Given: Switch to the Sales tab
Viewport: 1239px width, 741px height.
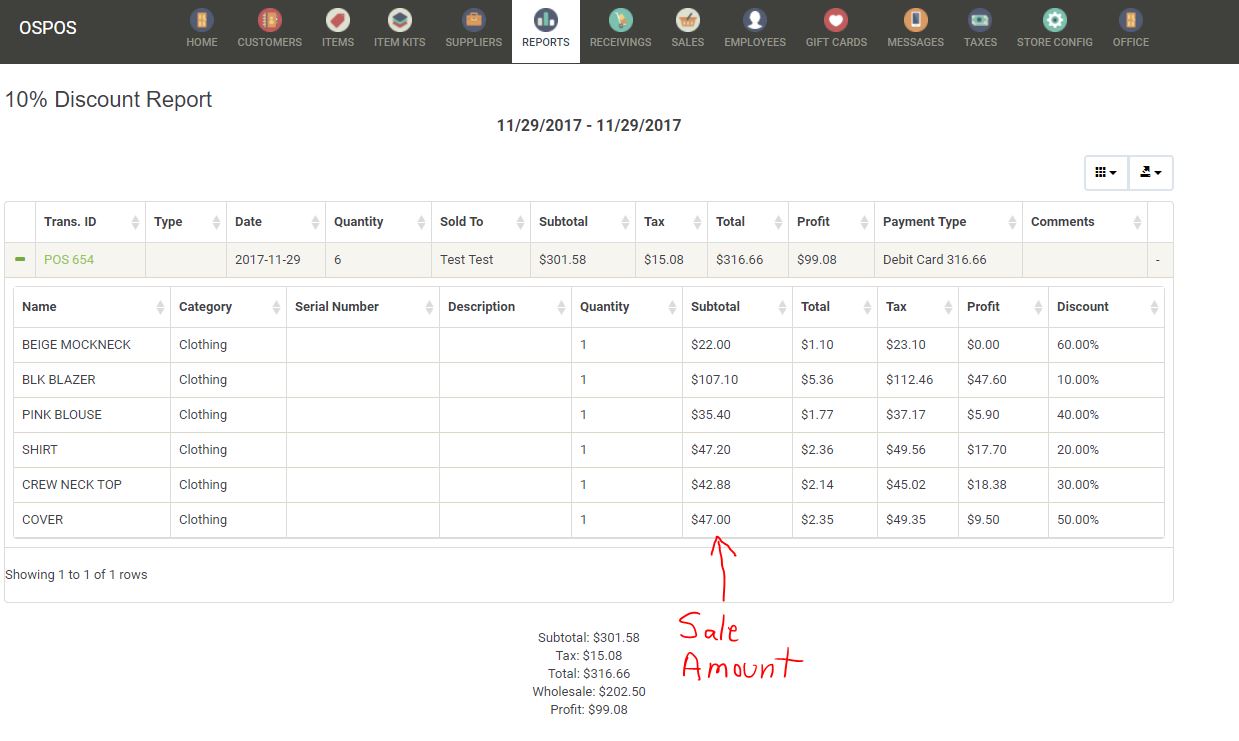Looking at the screenshot, I should (x=687, y=22).
